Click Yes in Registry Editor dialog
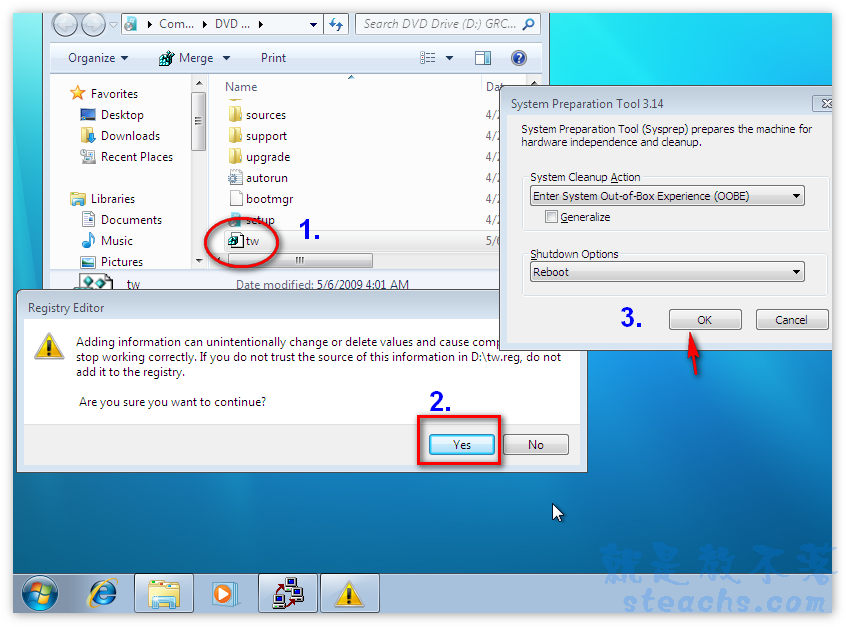This screenshot has width=846, height=627. (x=462, y=444)
